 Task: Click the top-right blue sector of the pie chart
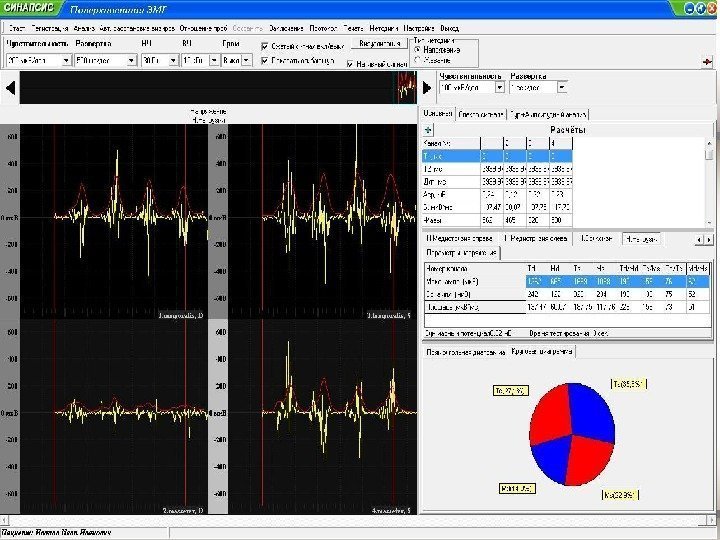point(592,413)
